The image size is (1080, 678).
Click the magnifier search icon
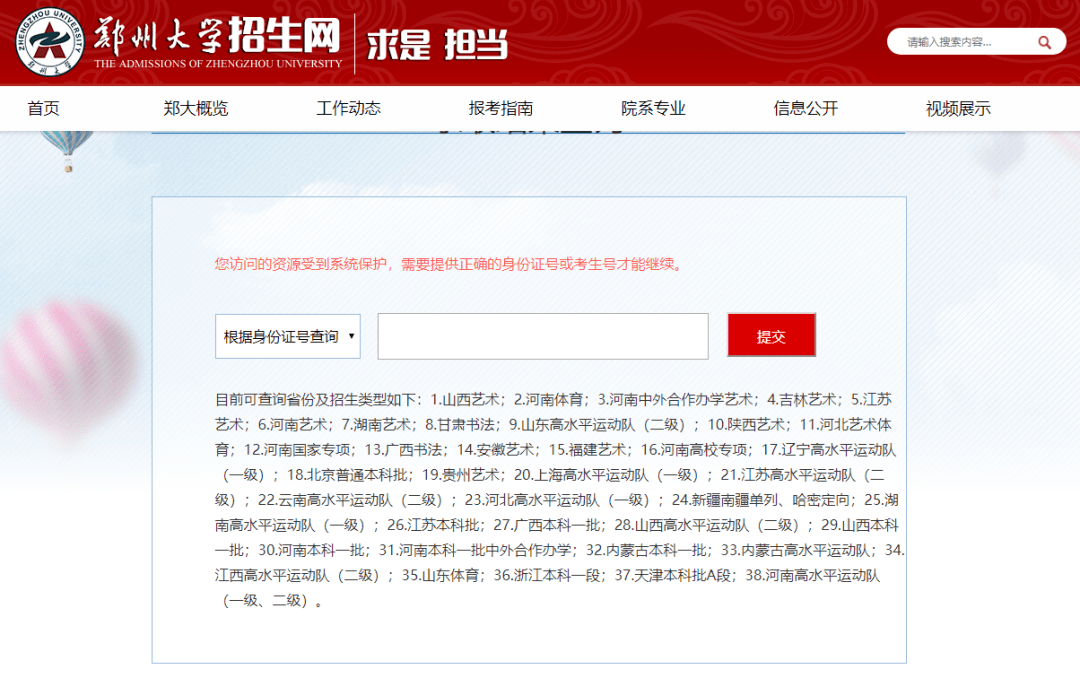point(1044,42)
